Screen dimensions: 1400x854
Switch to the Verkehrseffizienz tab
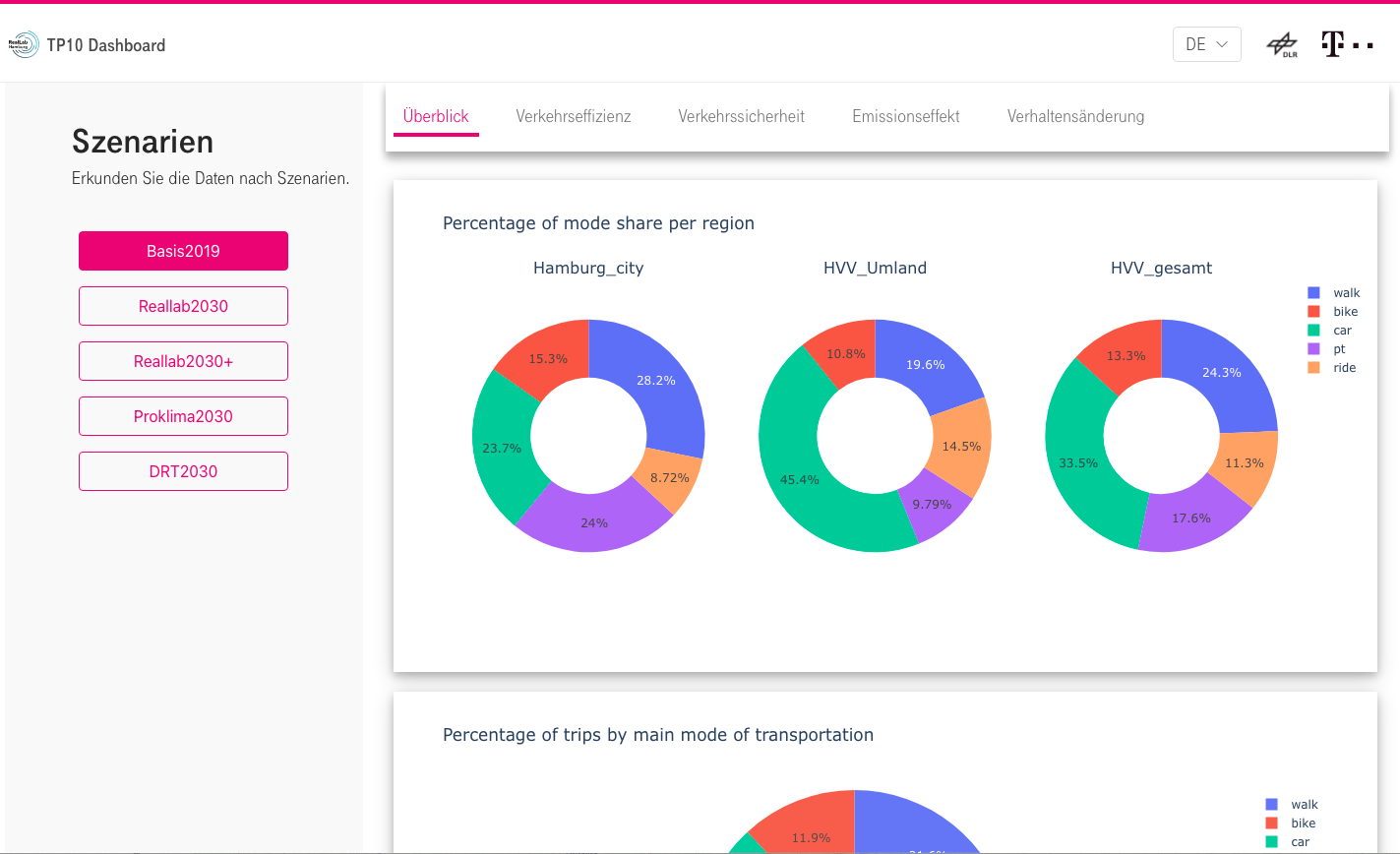(574, 116)
